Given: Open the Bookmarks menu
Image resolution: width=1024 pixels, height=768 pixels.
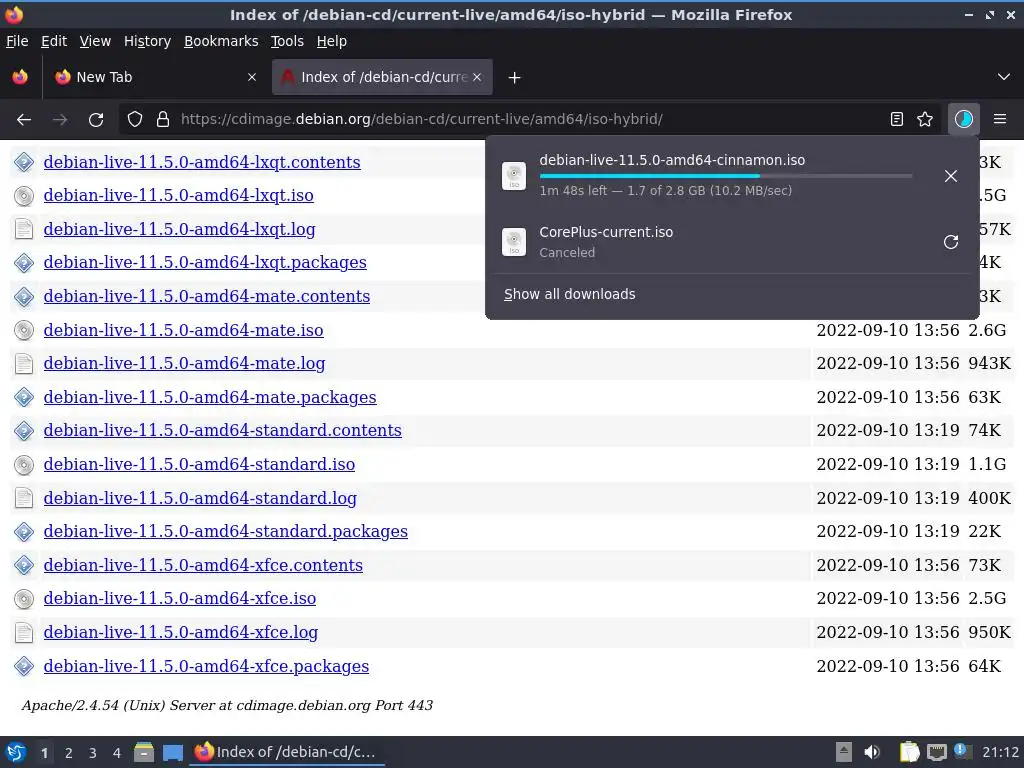Looking at the screenshot, I should click(221, 41).
